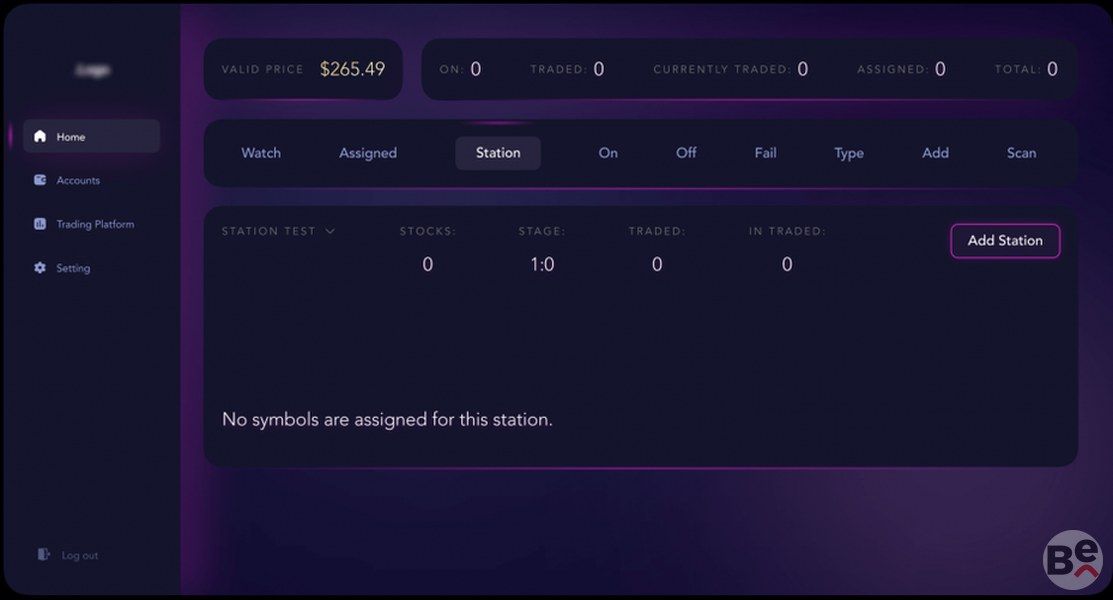Open the Scan tab
Screen dimensions: 1113x600
[x=1021, y=153]
